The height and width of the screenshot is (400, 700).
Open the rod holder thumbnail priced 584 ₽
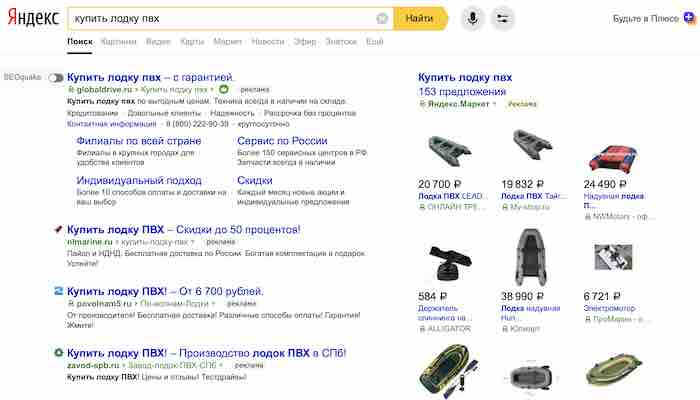pos(449,262)
